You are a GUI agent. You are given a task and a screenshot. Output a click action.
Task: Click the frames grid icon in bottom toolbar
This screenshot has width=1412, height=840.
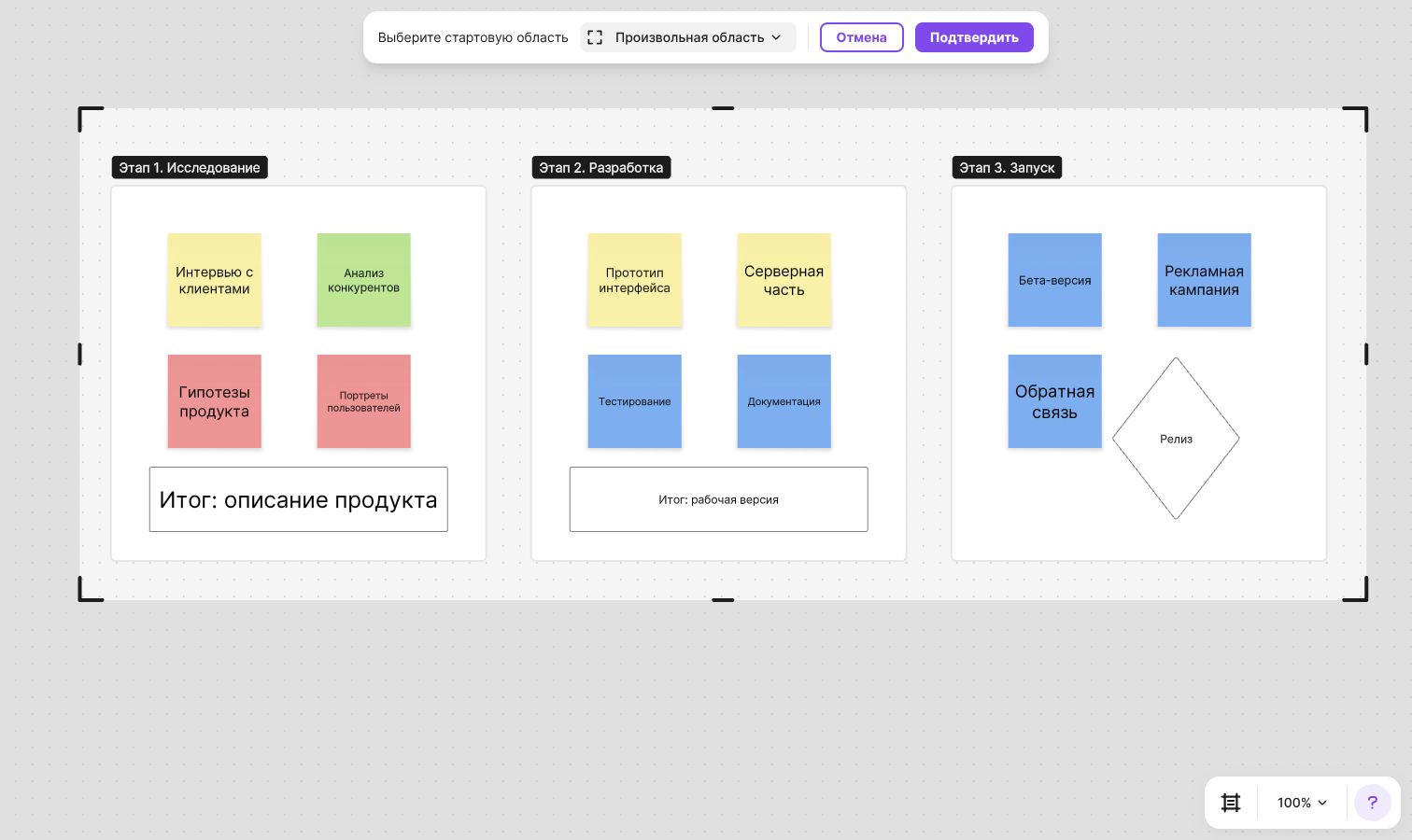click(1231, 803)
